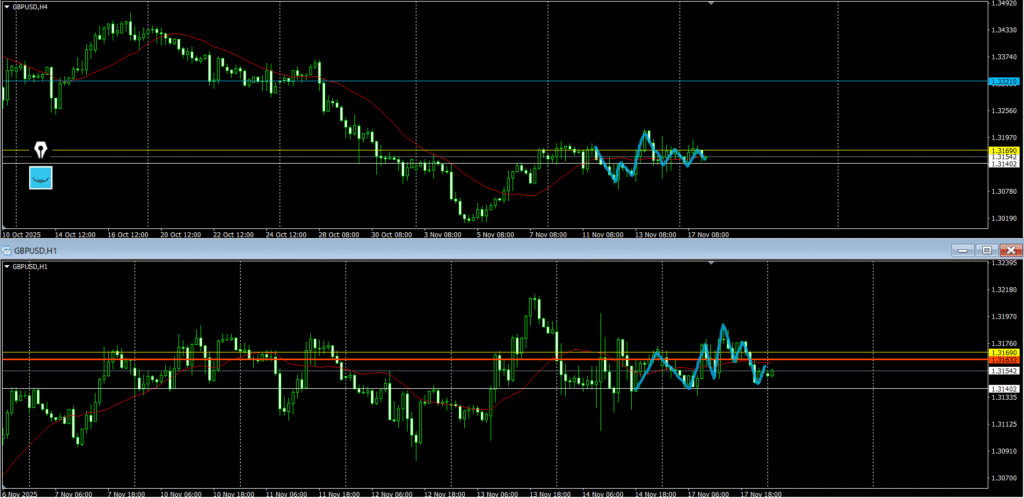Click the chart shift triangle atop the H1 chart
The width and height of the screenshot is (1024, 498).
pyautogui.click(x=711, y=263)
